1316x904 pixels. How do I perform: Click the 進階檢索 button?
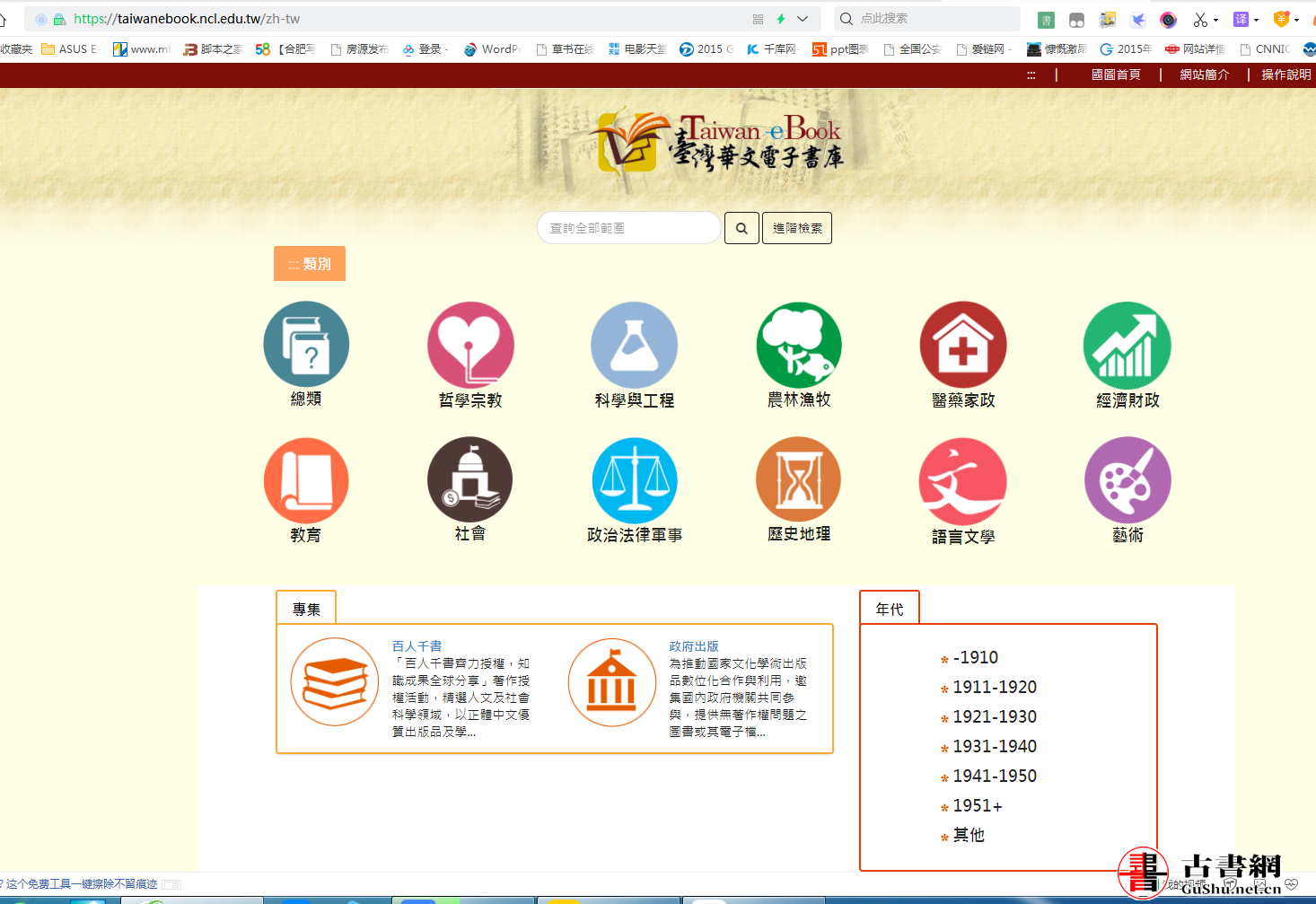click(797, 228)
